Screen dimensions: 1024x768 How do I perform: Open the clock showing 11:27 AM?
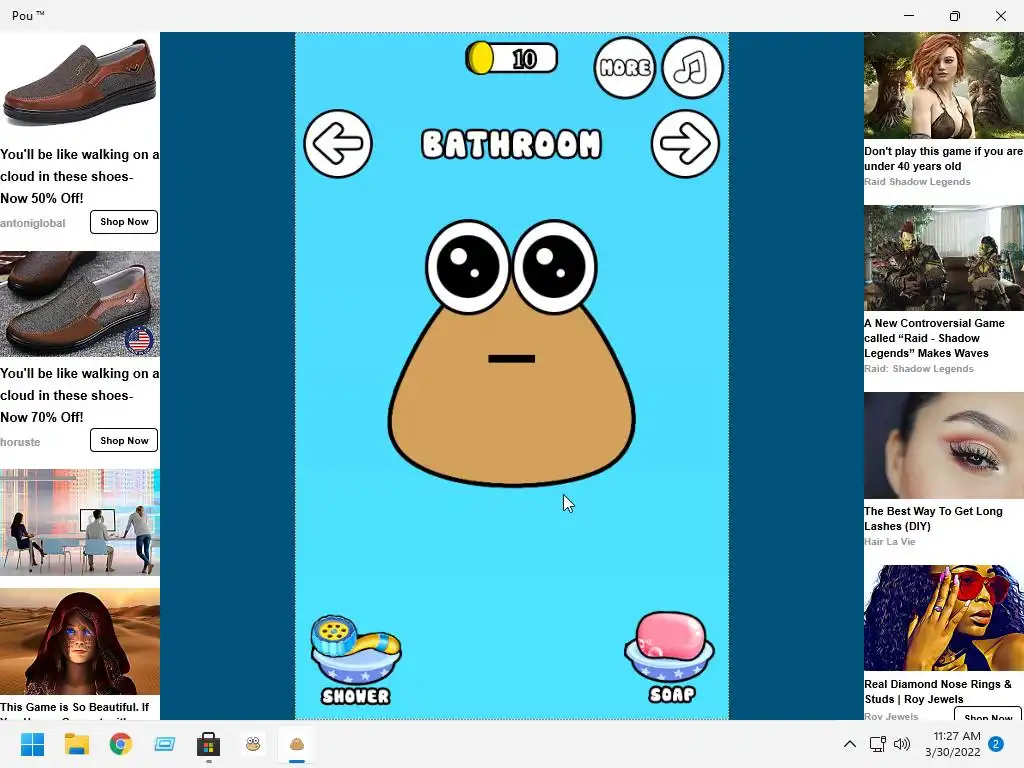pyautogui.click(x=953, y=744)
